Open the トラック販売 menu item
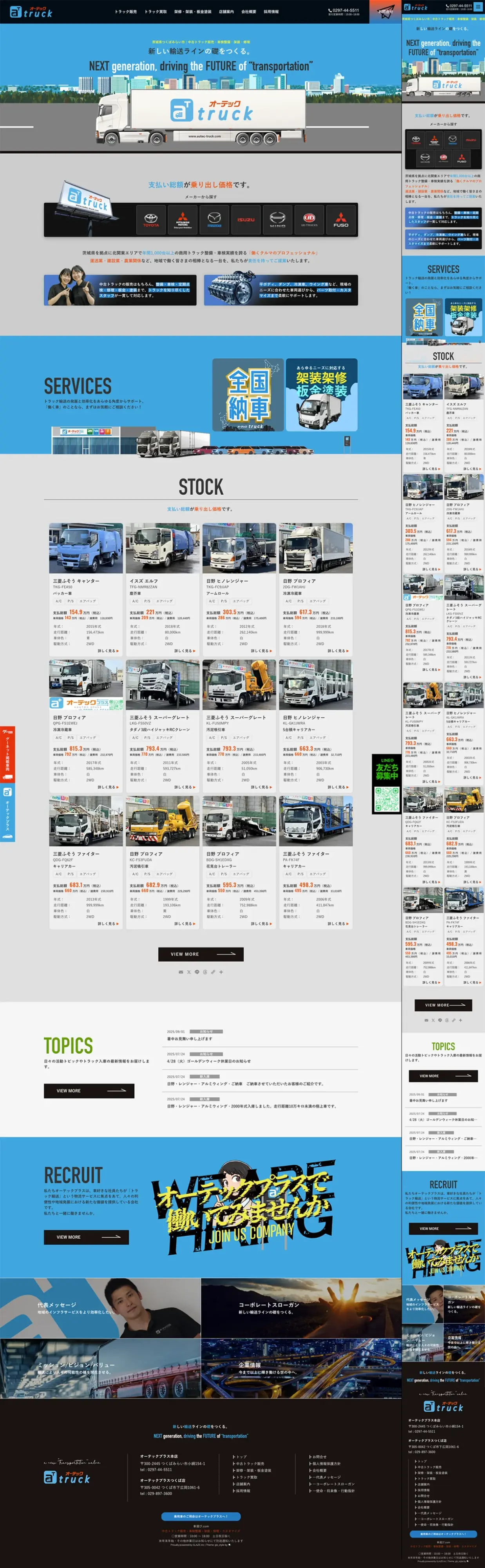Screen dimensions: 485x1568 tap(126, 12)
